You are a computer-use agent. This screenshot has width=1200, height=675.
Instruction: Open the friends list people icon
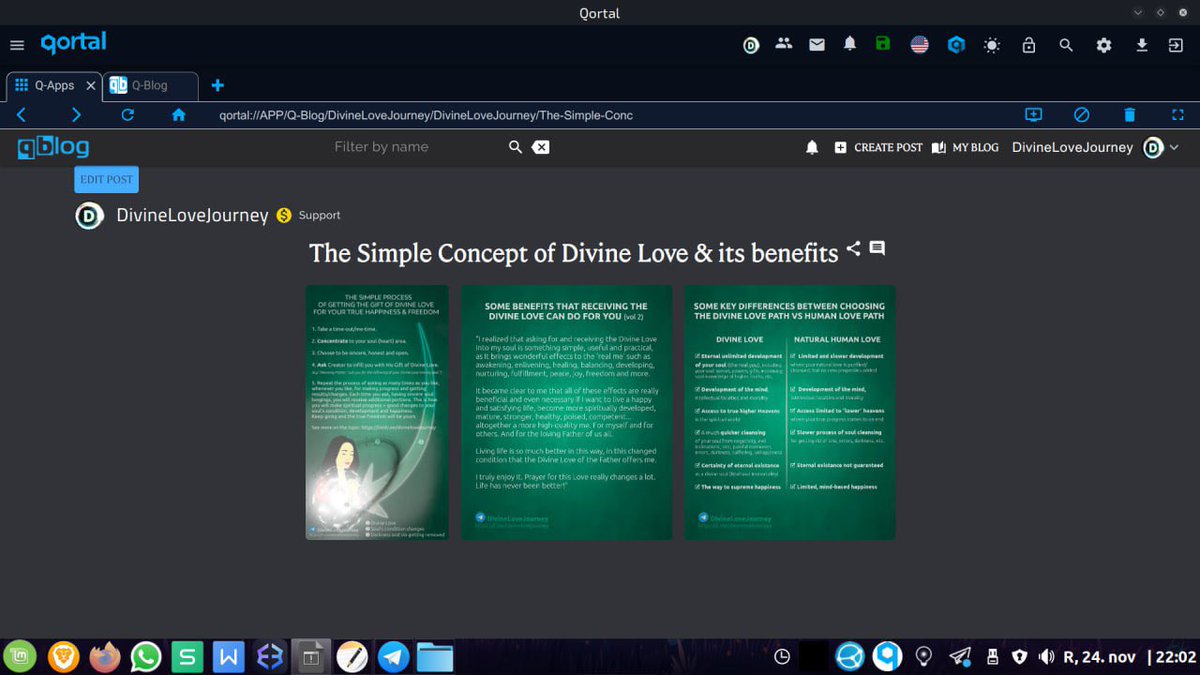point(784,44)
